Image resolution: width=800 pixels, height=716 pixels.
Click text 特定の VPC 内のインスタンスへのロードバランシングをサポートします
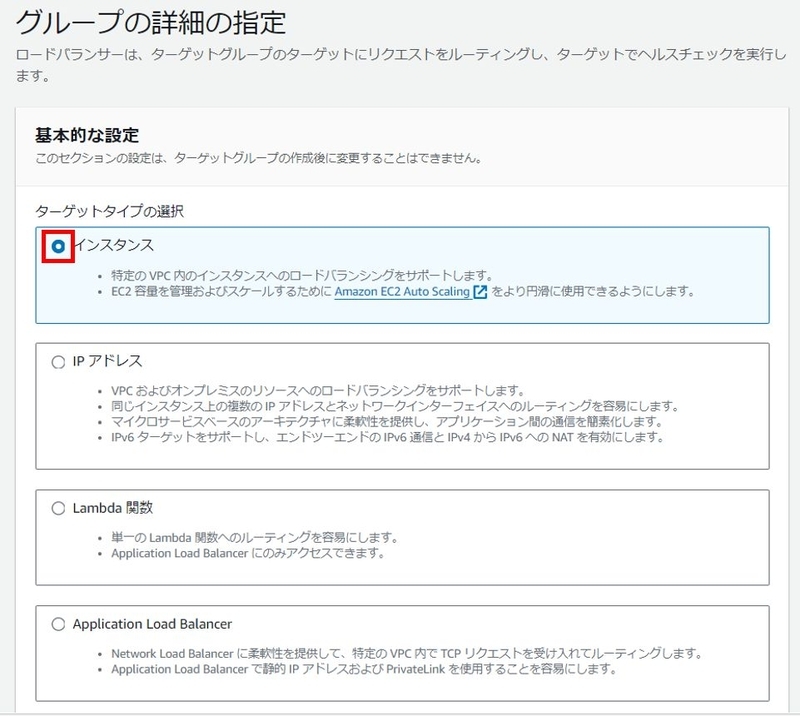302,276
